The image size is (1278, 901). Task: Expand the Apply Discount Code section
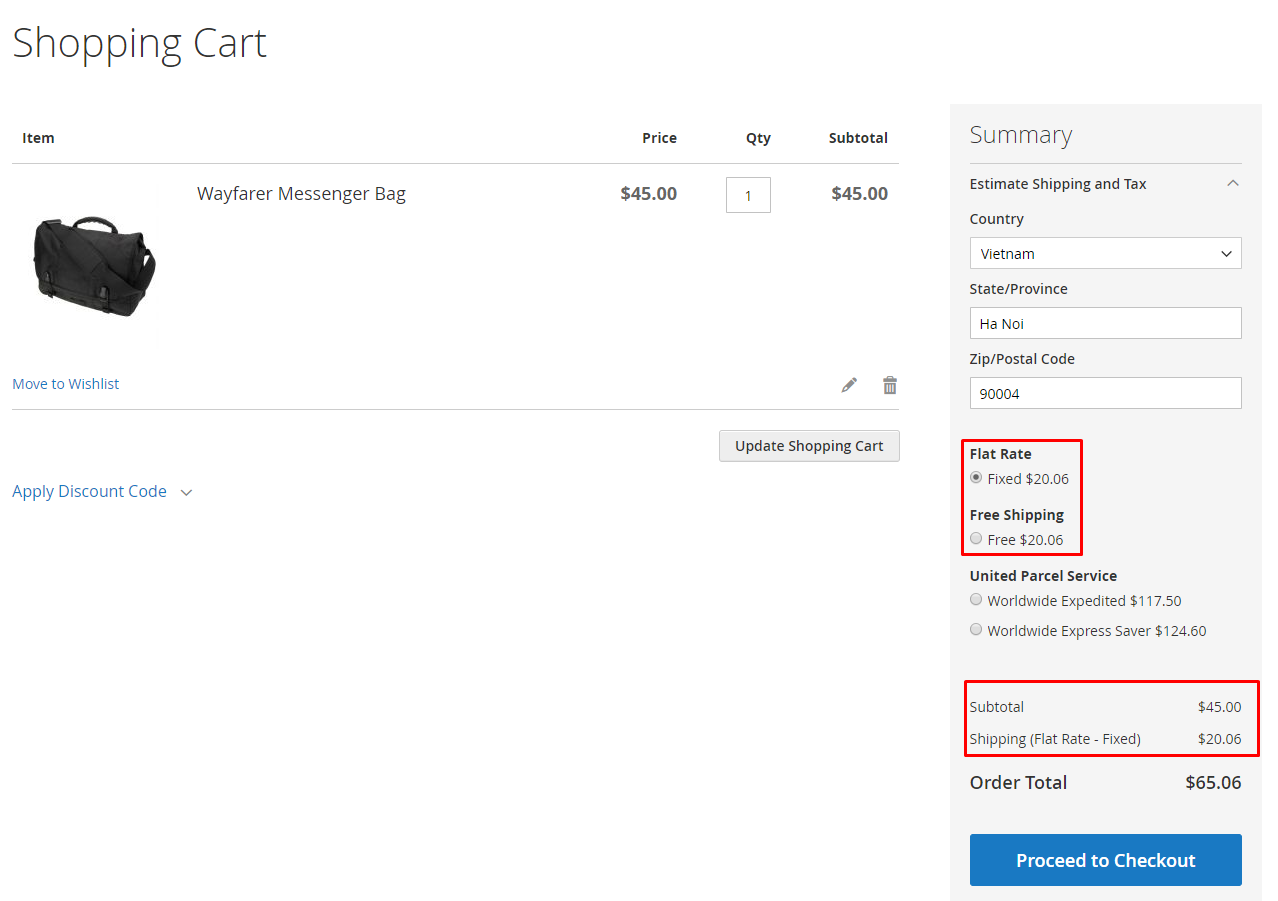90,492
